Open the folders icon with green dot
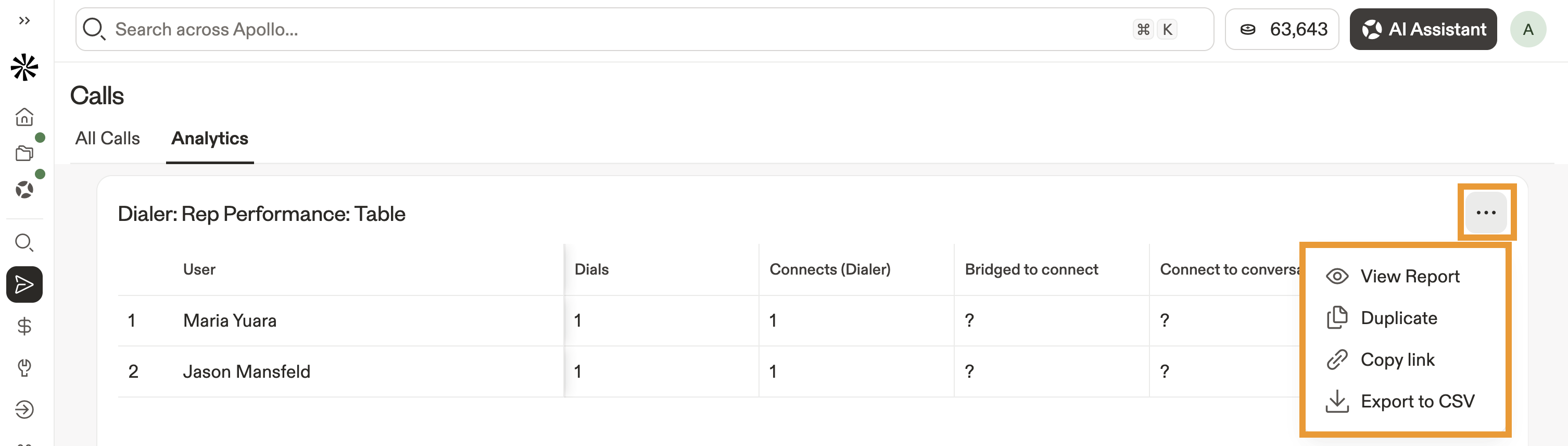1568x446 pixels. point(24,152)
